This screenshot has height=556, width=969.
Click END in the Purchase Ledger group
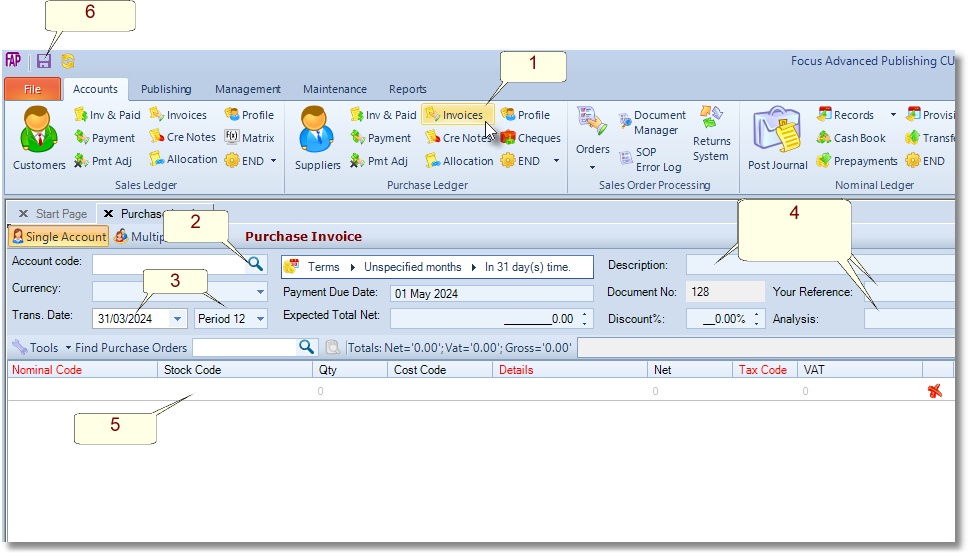click(x=521, y=161)
